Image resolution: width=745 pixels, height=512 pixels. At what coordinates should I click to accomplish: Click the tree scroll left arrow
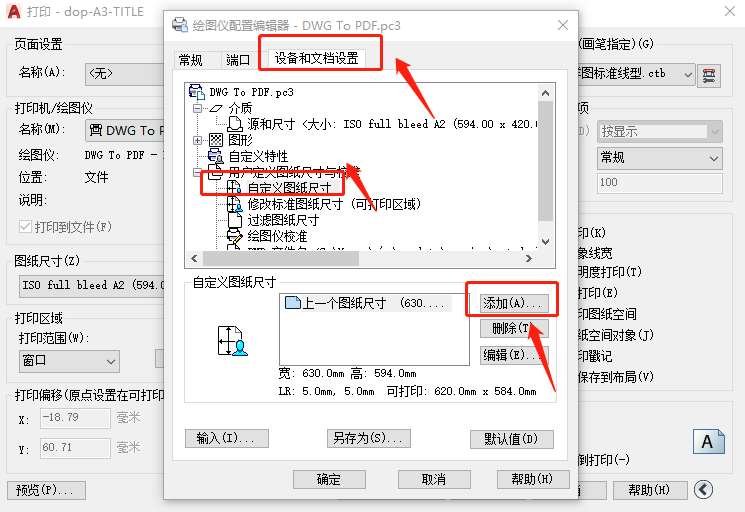pos(194,259)
